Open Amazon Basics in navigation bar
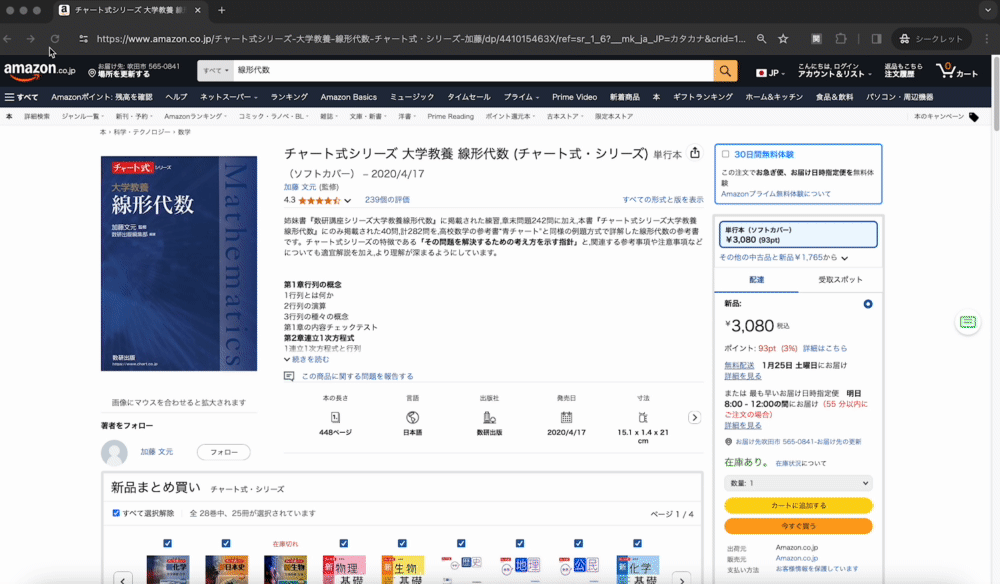Screen dimensions: 1000x584 348,97
